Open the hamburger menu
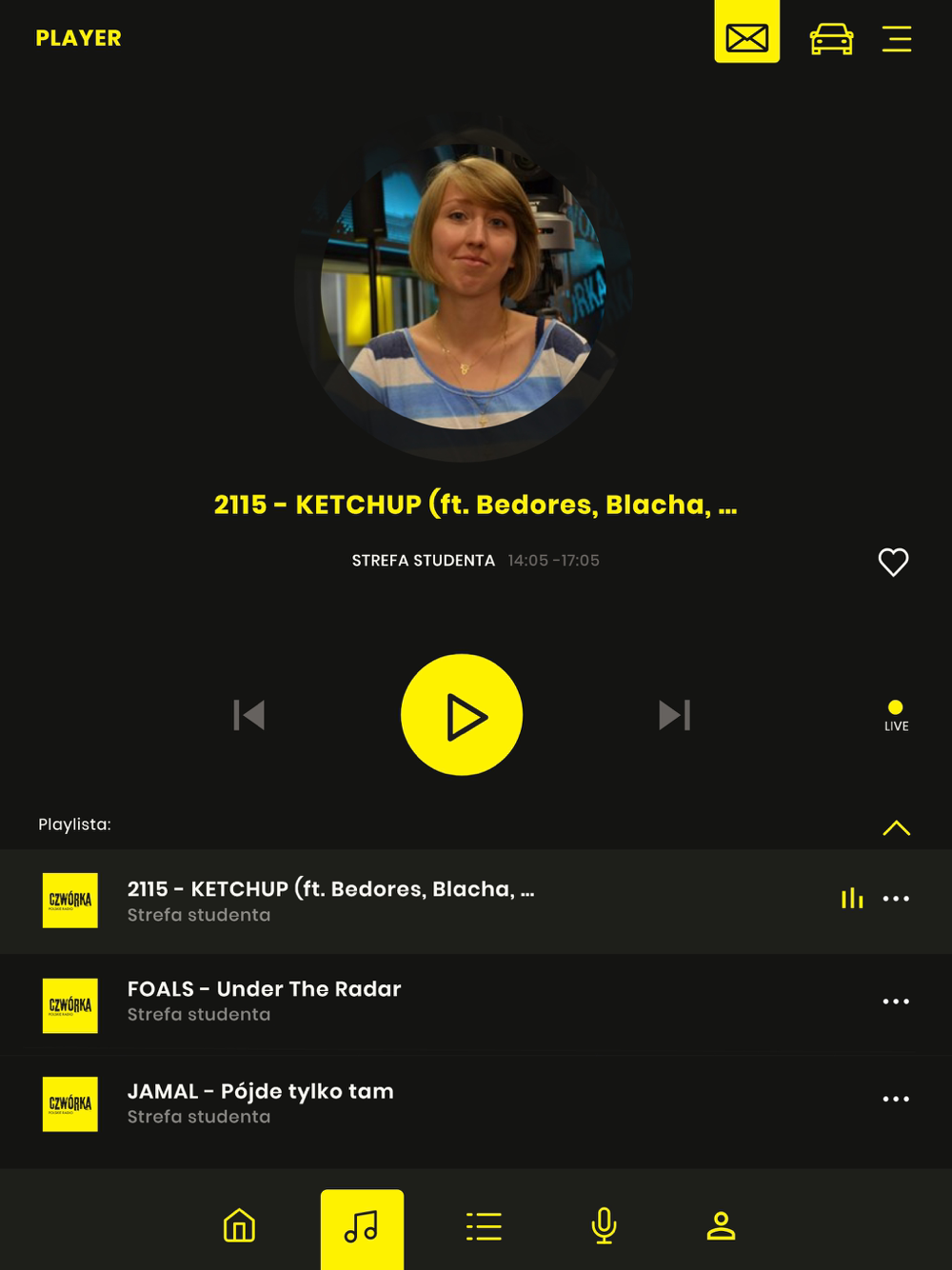The image size is (952, 1270). [x=897, y=39]
